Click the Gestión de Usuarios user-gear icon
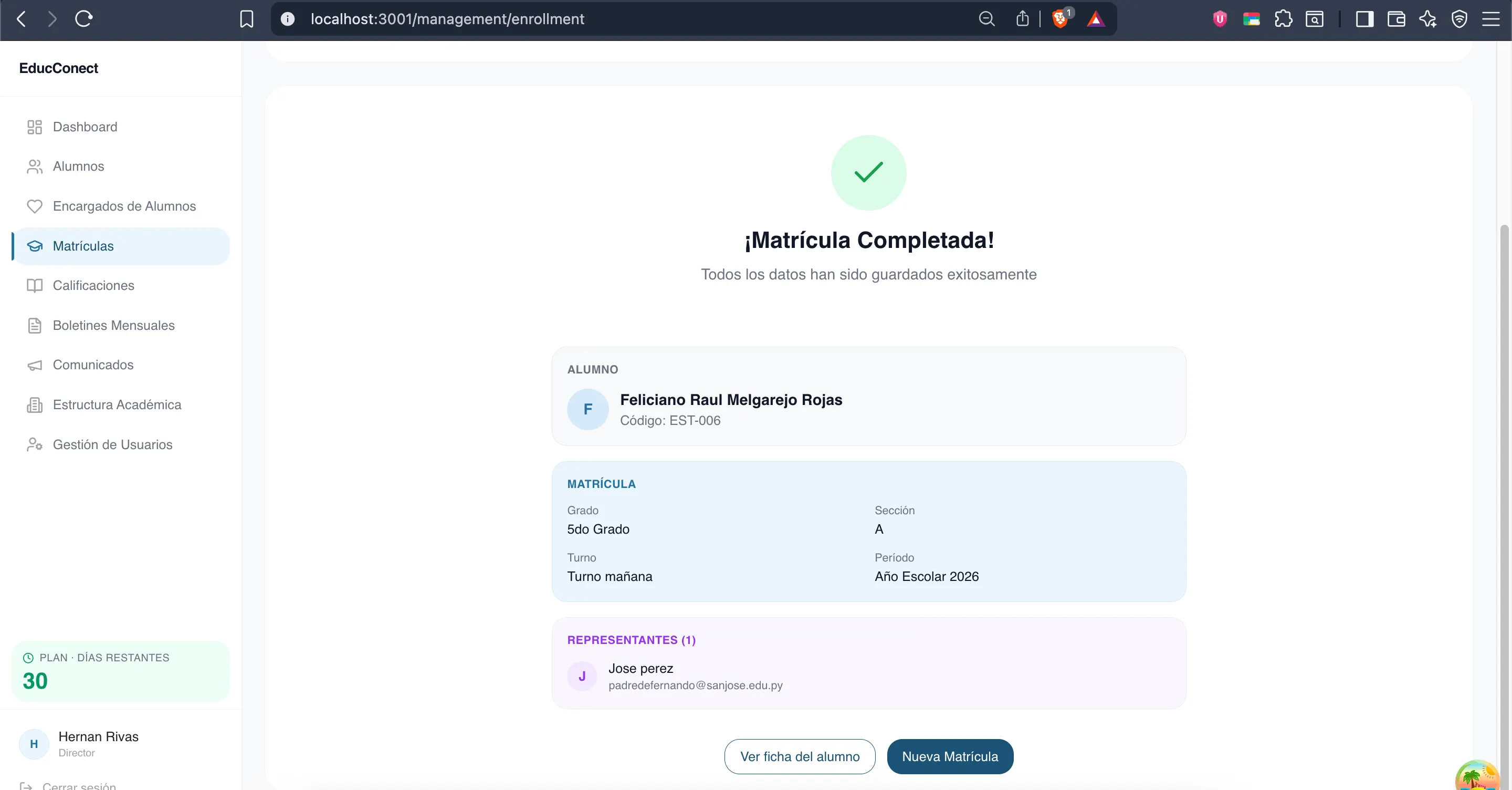 point(35,444)
